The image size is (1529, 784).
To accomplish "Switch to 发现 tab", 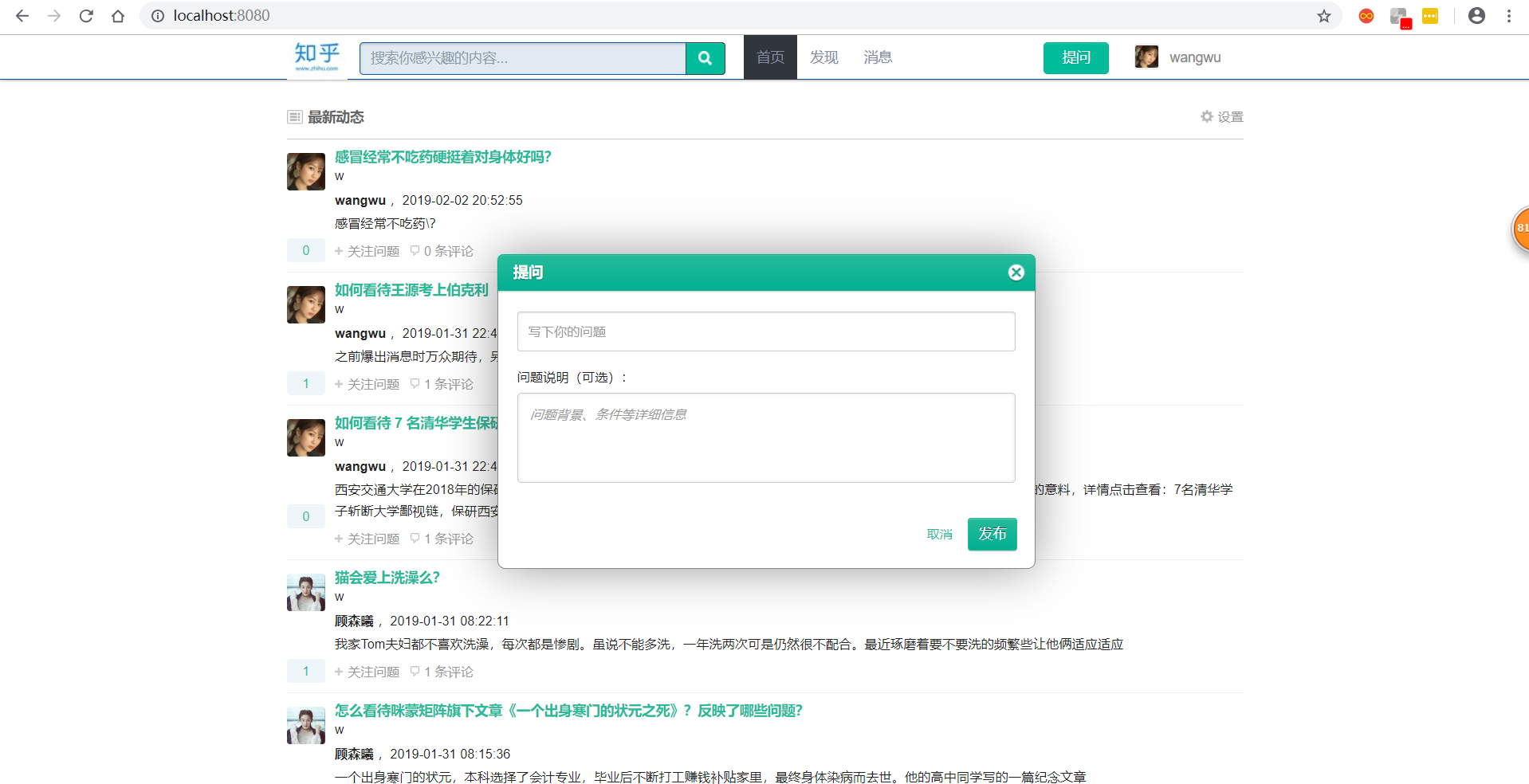I will (x=823, y=57).
